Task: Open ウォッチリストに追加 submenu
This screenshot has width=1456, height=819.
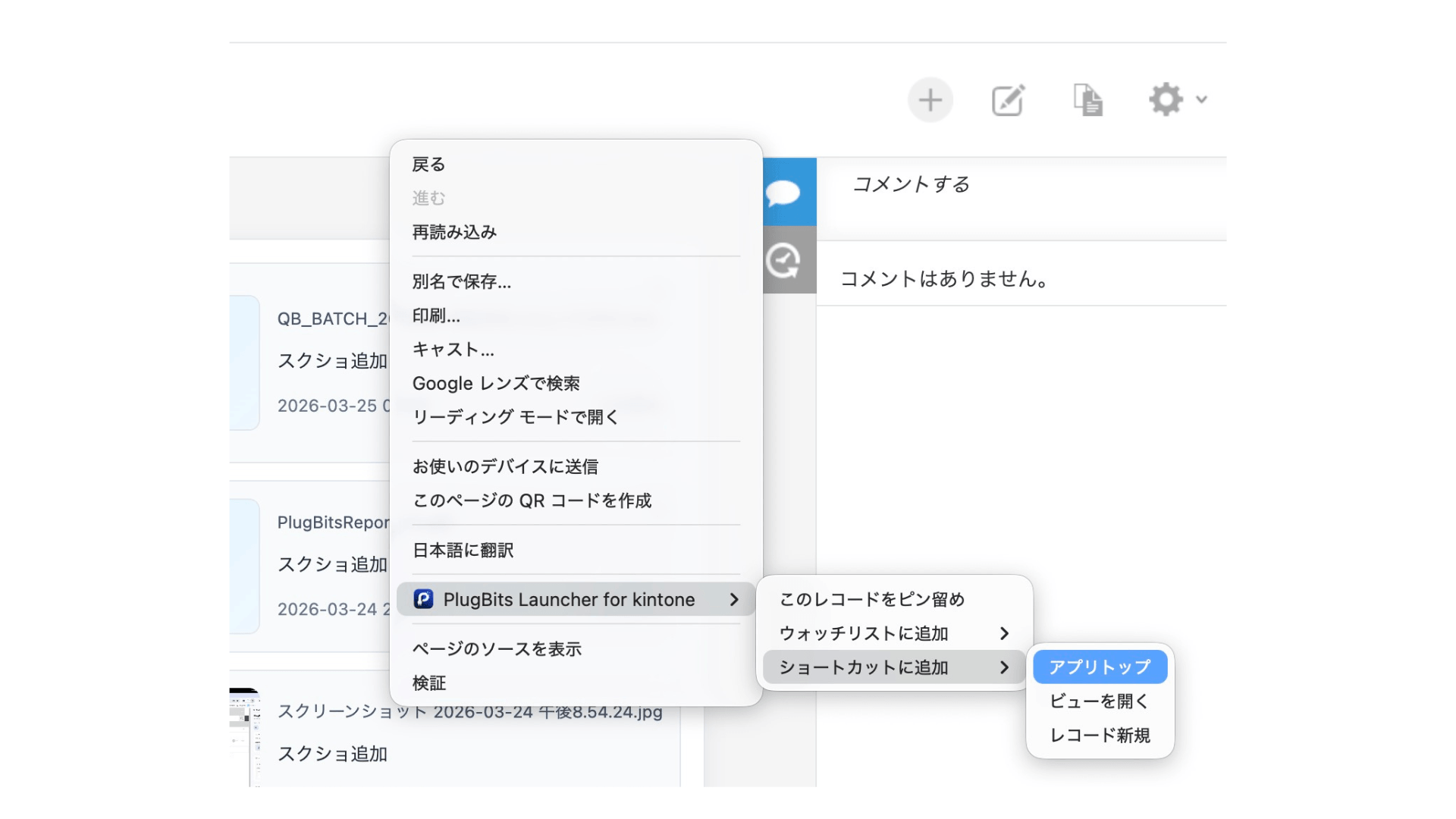Action: click(894, 633)
